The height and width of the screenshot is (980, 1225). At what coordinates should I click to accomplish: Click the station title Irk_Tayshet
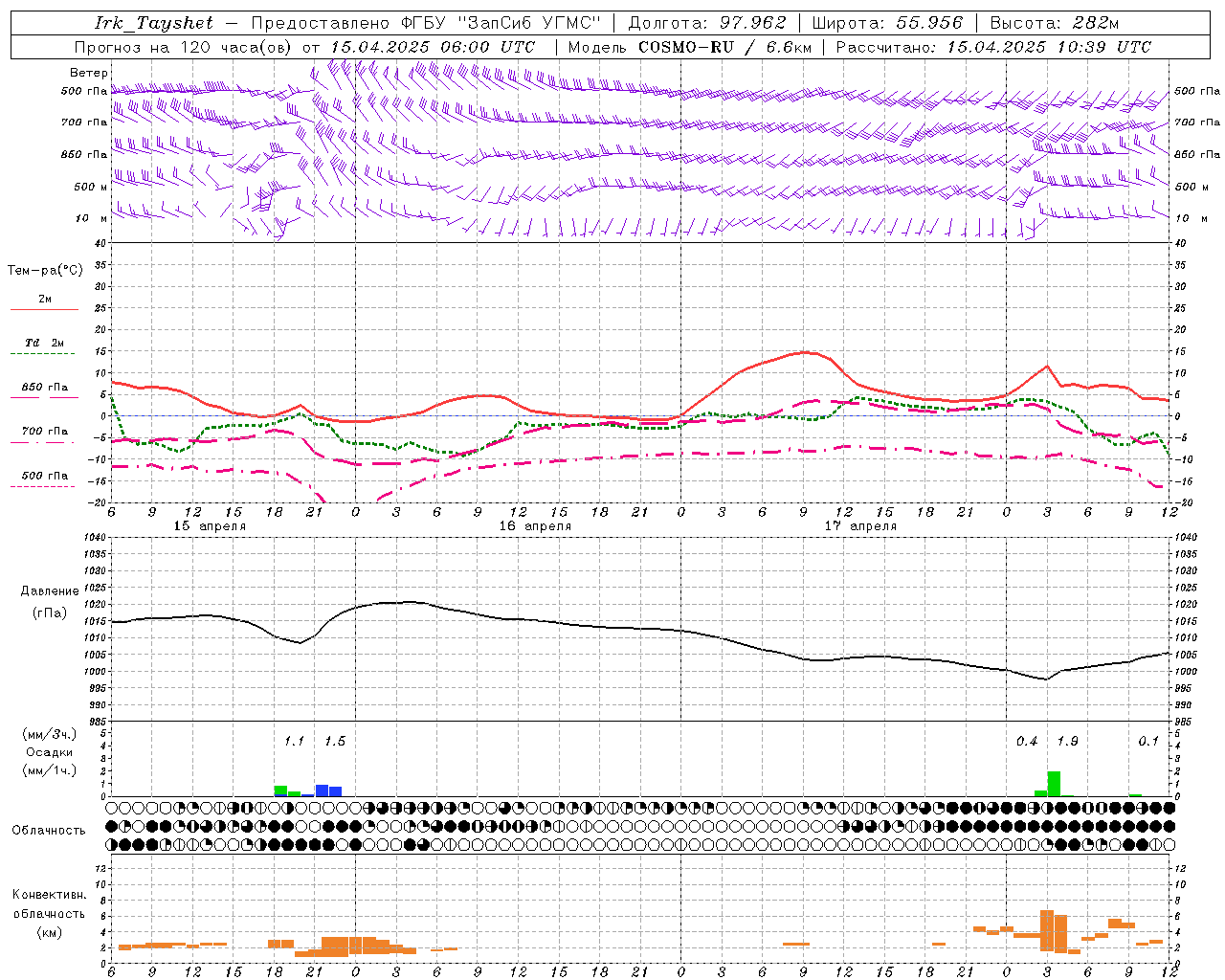click(x=154, y=23)
